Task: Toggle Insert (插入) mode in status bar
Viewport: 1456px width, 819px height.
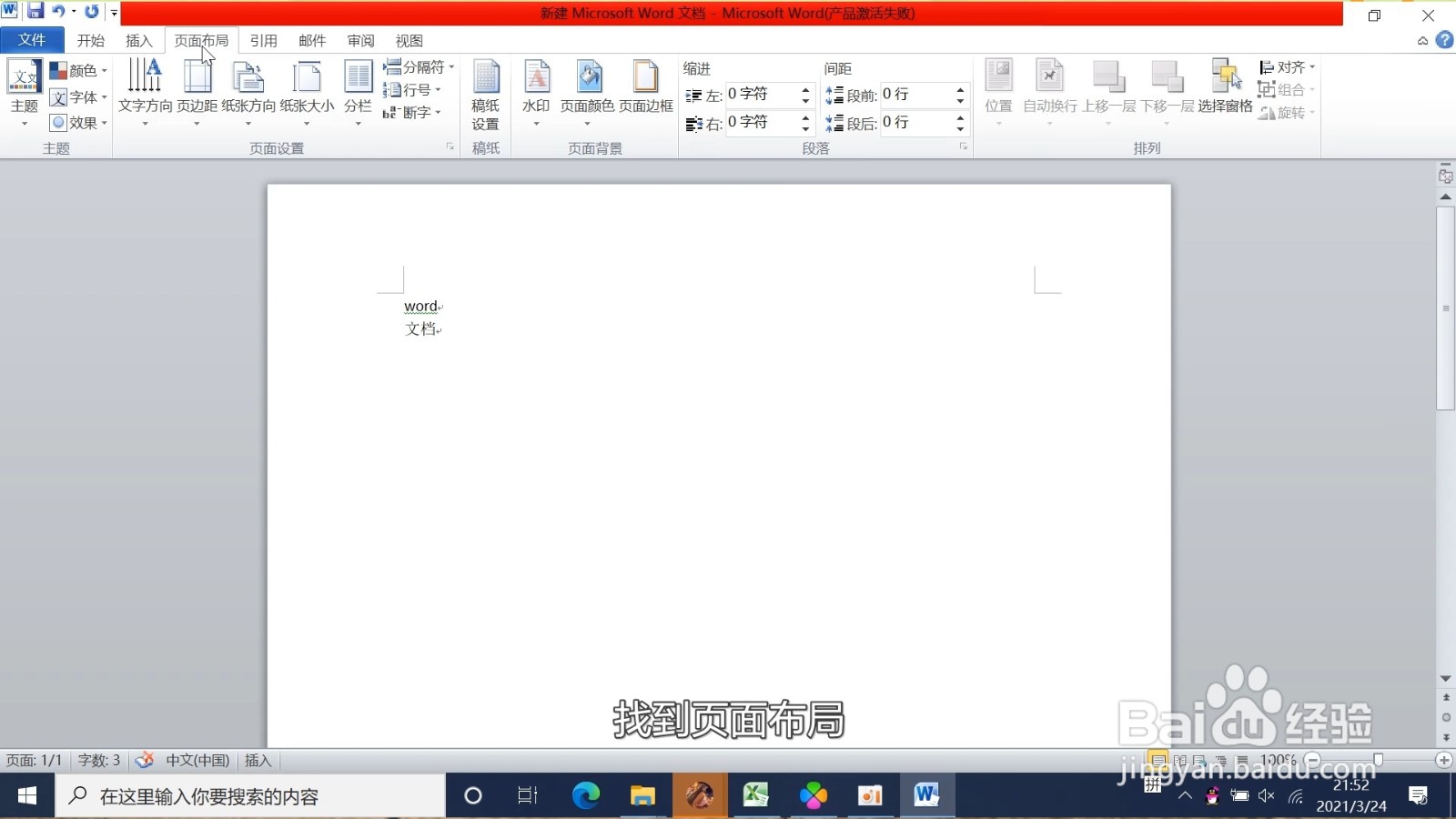Action: [x=258, y=760]
